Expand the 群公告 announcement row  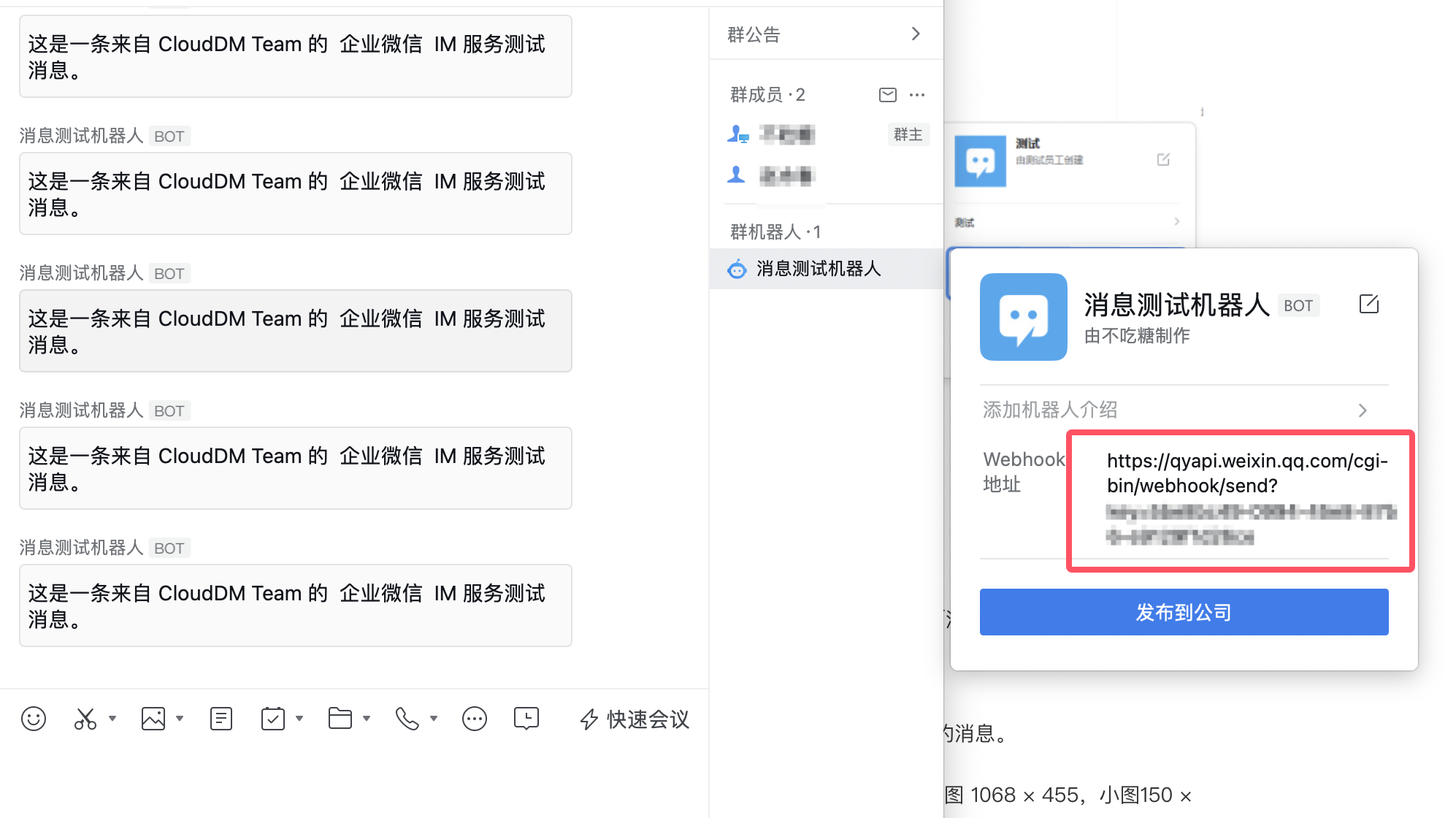click(x=825, y=34)
